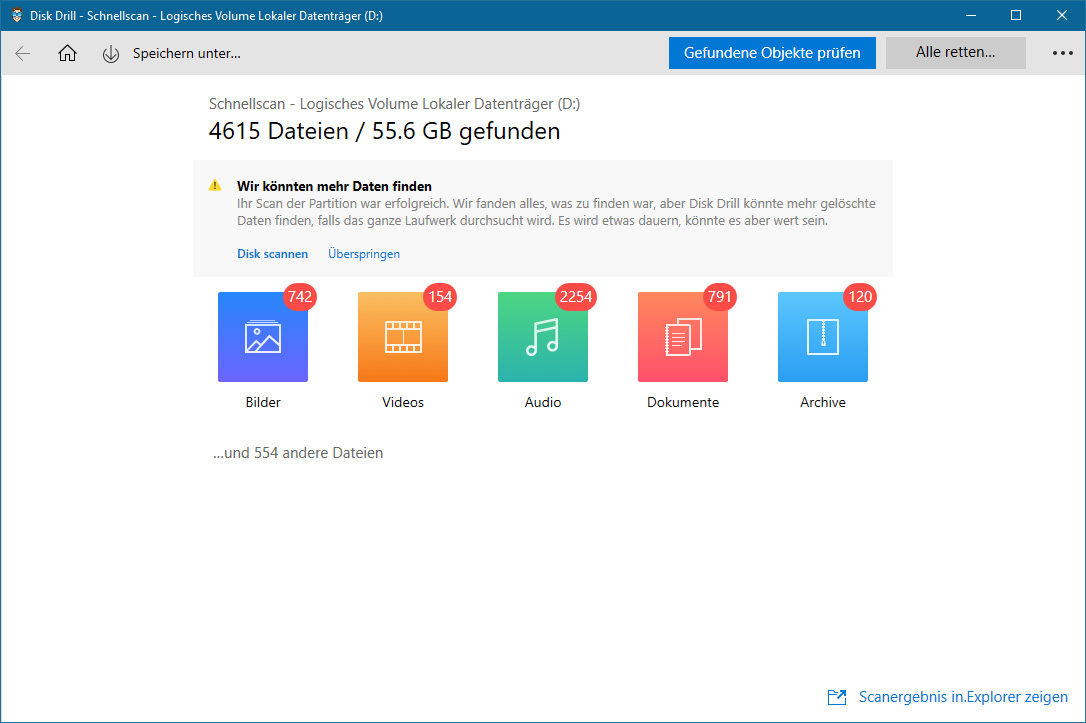Go back with the back arrow
This screenshot has height=723, width=1086.
click(23, 53)
